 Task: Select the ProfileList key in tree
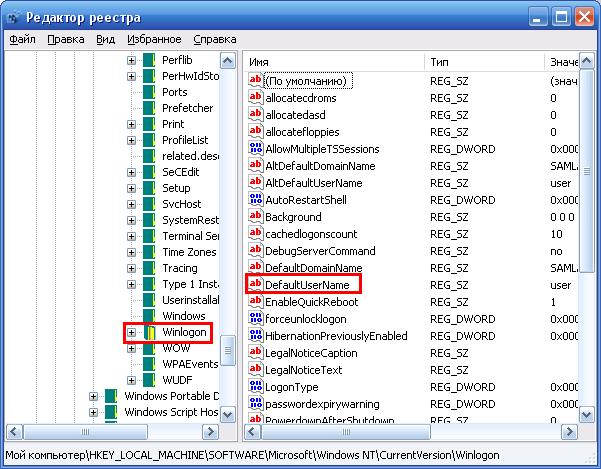click(185, 140)
